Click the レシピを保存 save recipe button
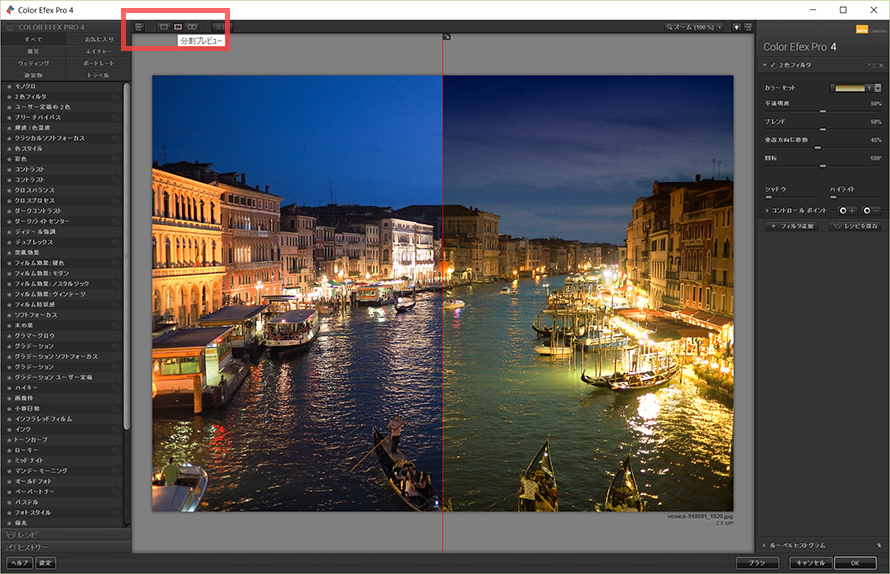Viewport: 890px width, 574px height. tap(855, 226)
